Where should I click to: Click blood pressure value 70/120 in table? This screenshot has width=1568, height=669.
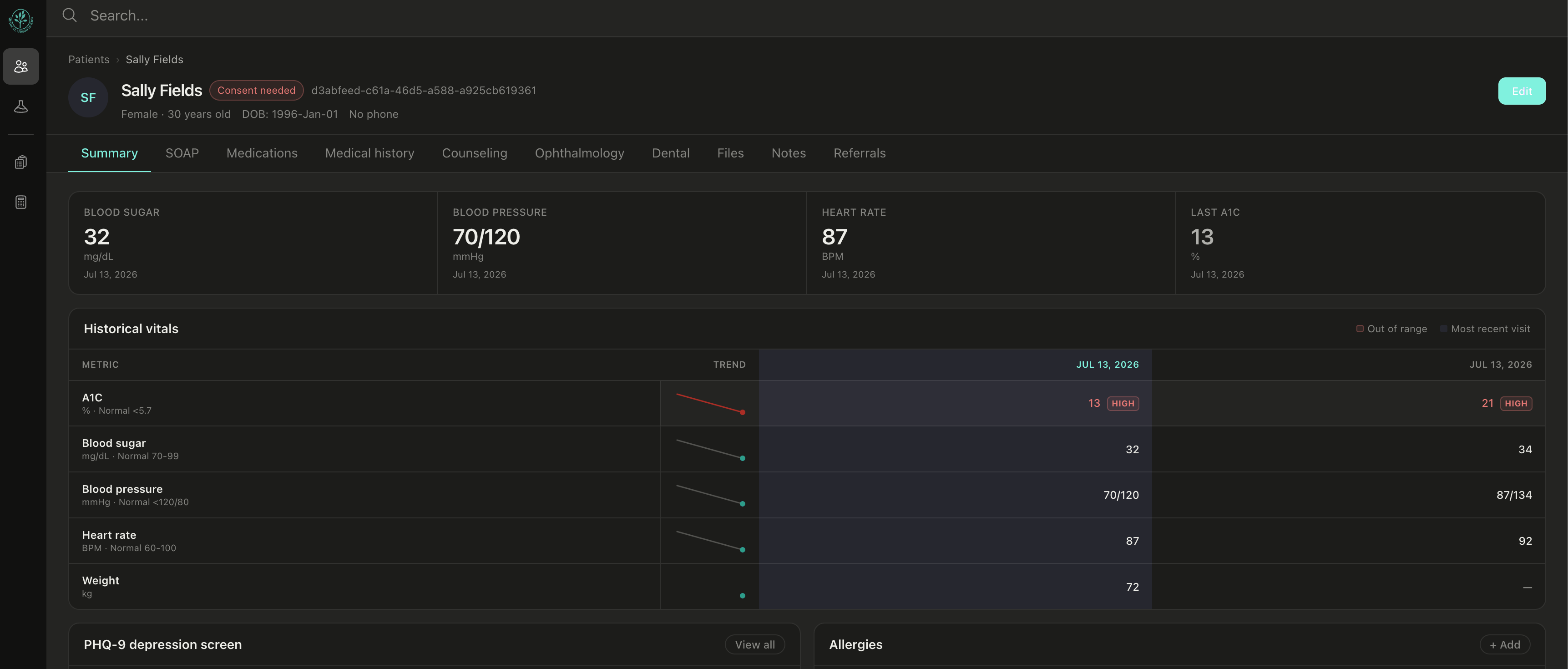(x=1121, y=495)
